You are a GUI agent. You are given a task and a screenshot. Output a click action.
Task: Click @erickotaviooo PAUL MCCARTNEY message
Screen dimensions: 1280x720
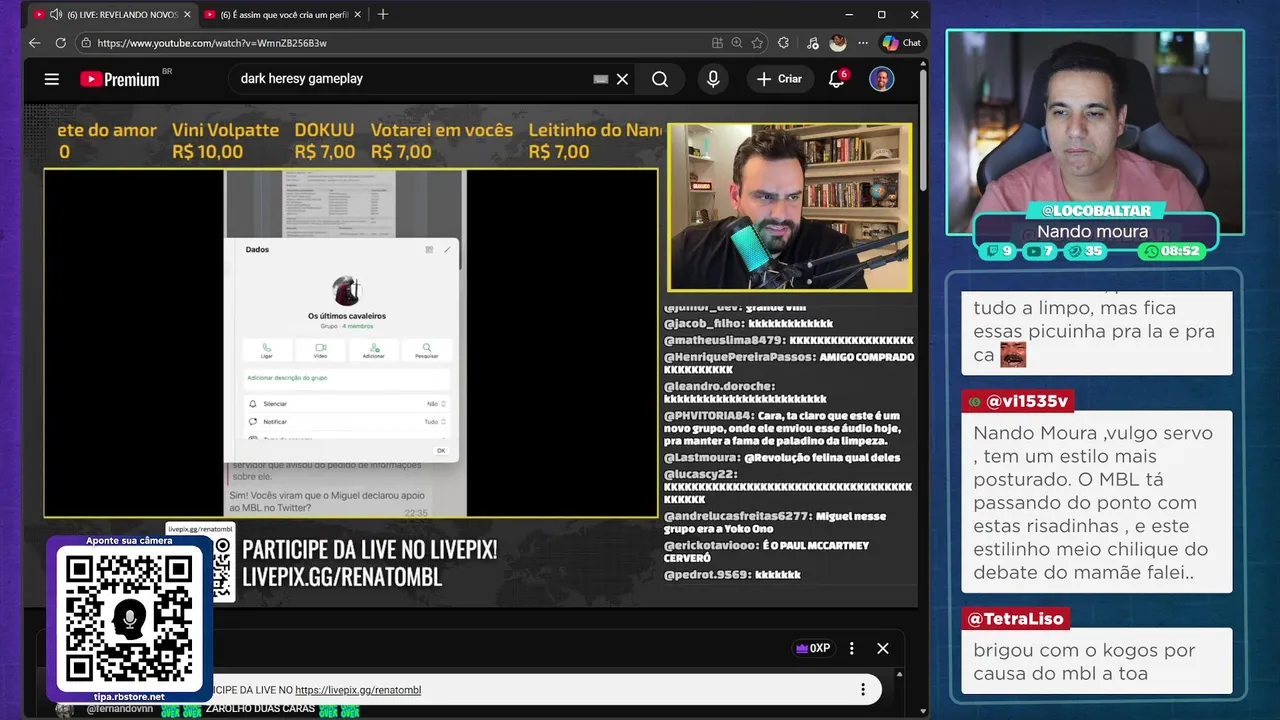(x=766, y=552)
